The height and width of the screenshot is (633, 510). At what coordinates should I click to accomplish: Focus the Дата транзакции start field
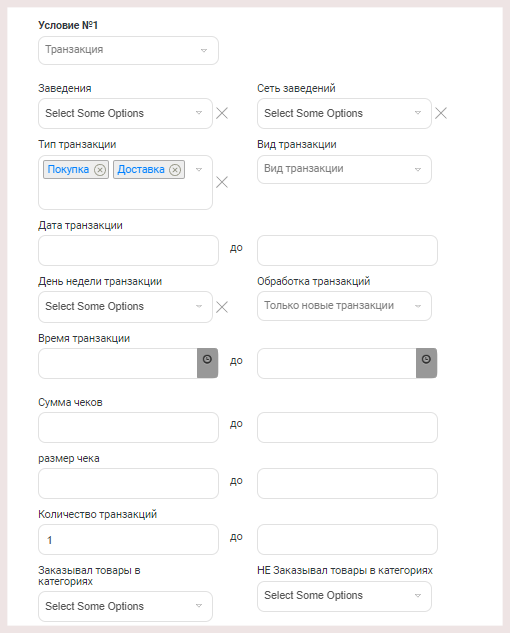click(128, 251)
